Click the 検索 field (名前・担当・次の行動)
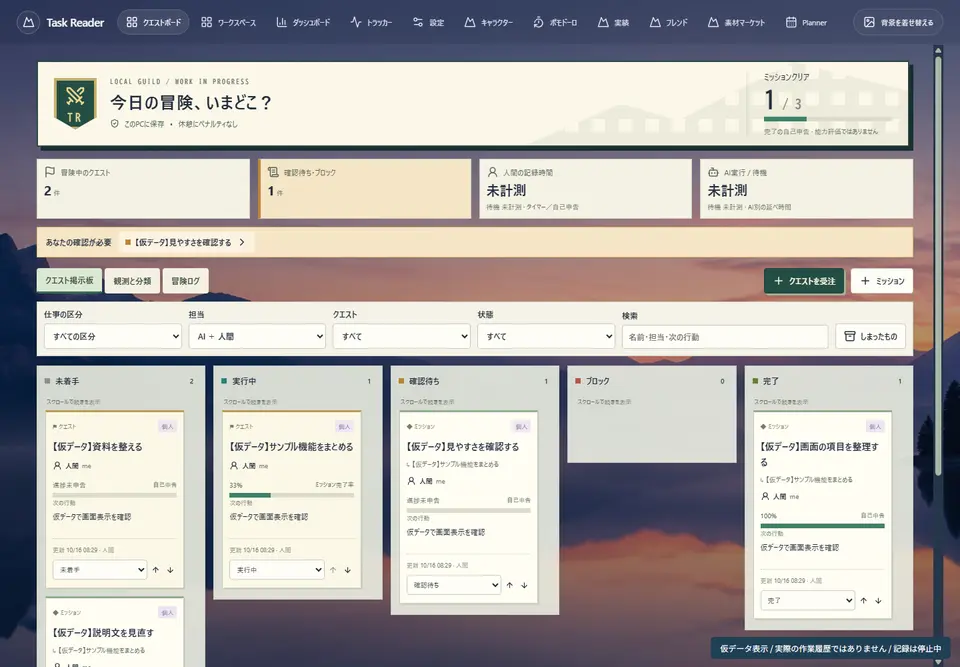The width and height of the screenshot is (960, 667). [x=725, y=336]
